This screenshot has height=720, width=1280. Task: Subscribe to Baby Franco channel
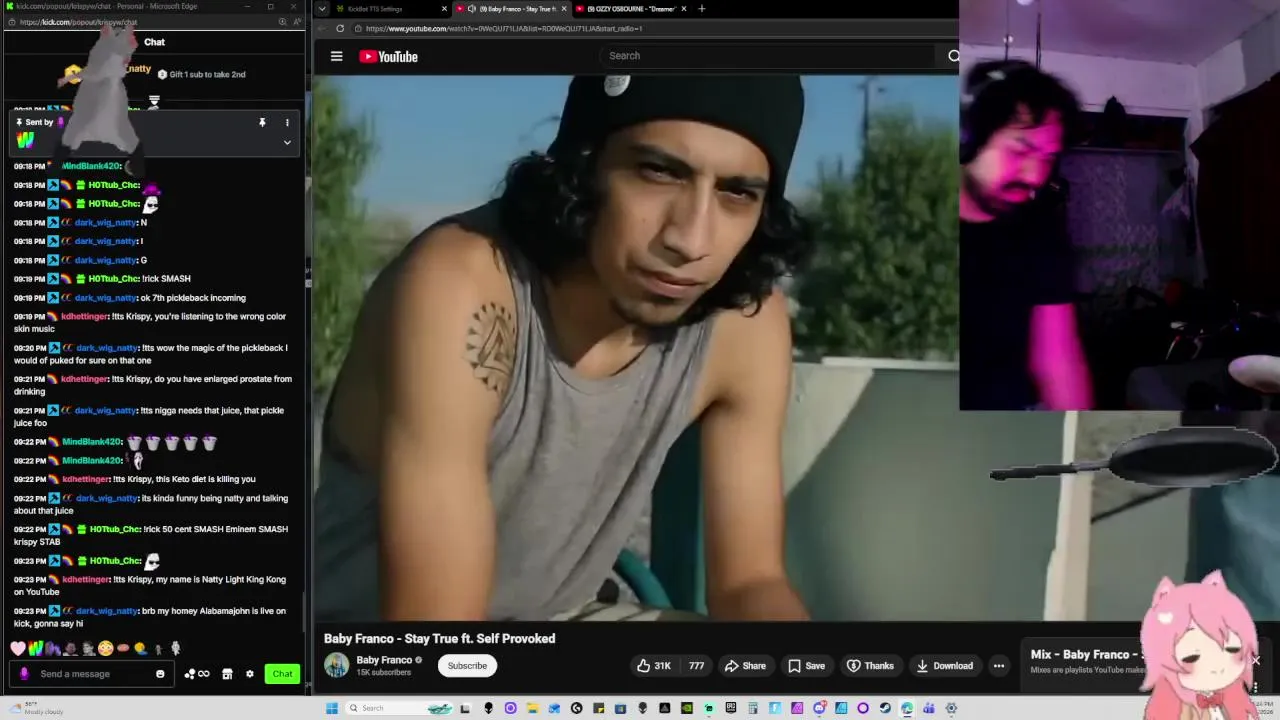pos(467,666)
